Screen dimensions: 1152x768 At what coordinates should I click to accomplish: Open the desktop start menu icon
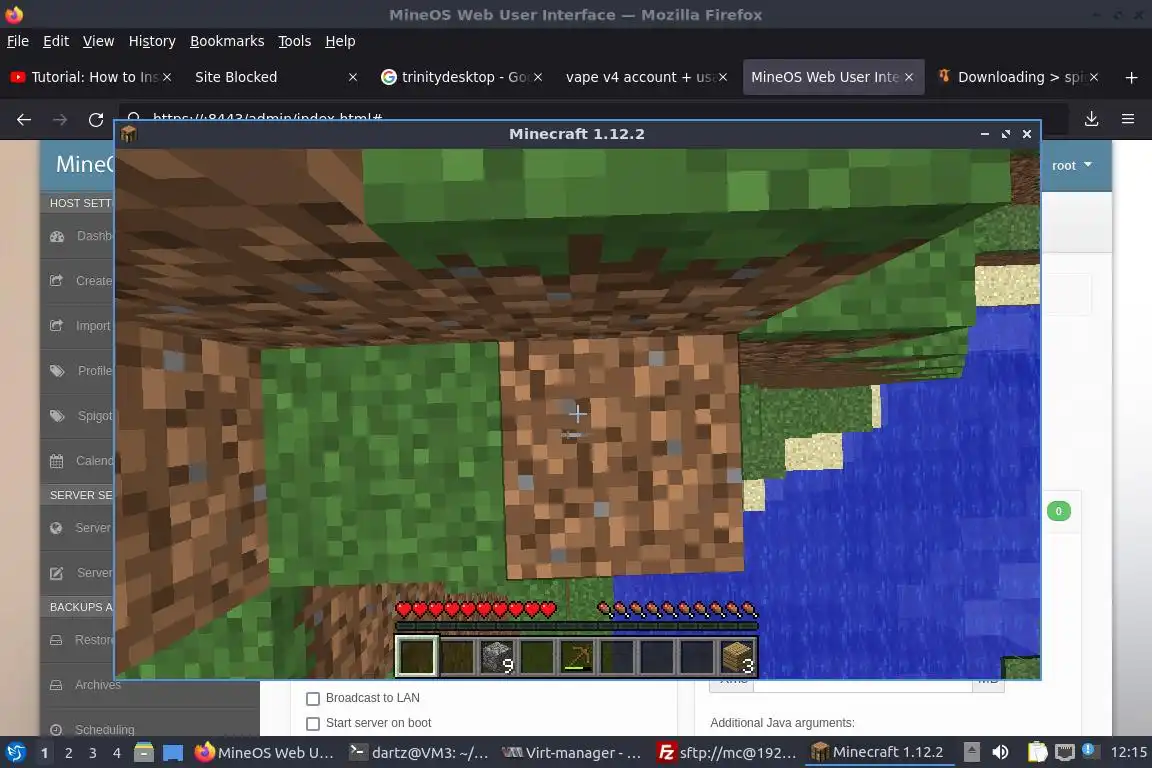(x=15, y=753)
